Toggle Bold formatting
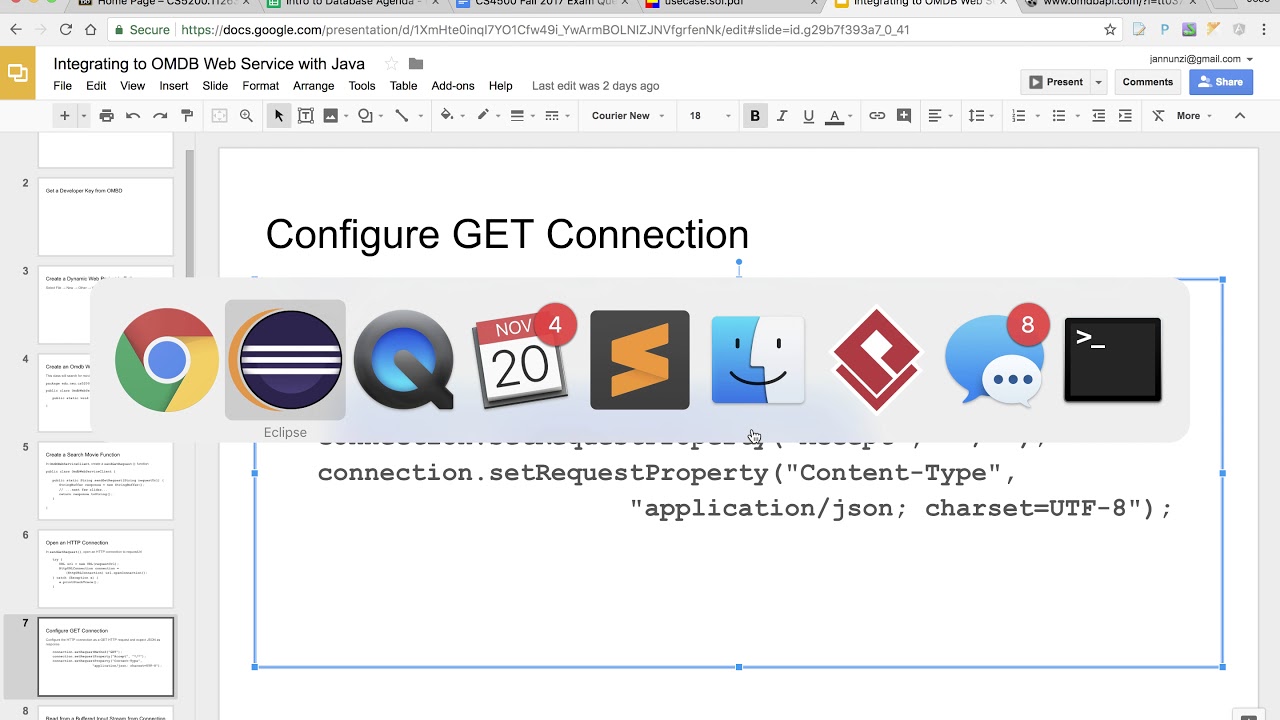Viewport: 1280px width, 720px height. coord(755,116)
